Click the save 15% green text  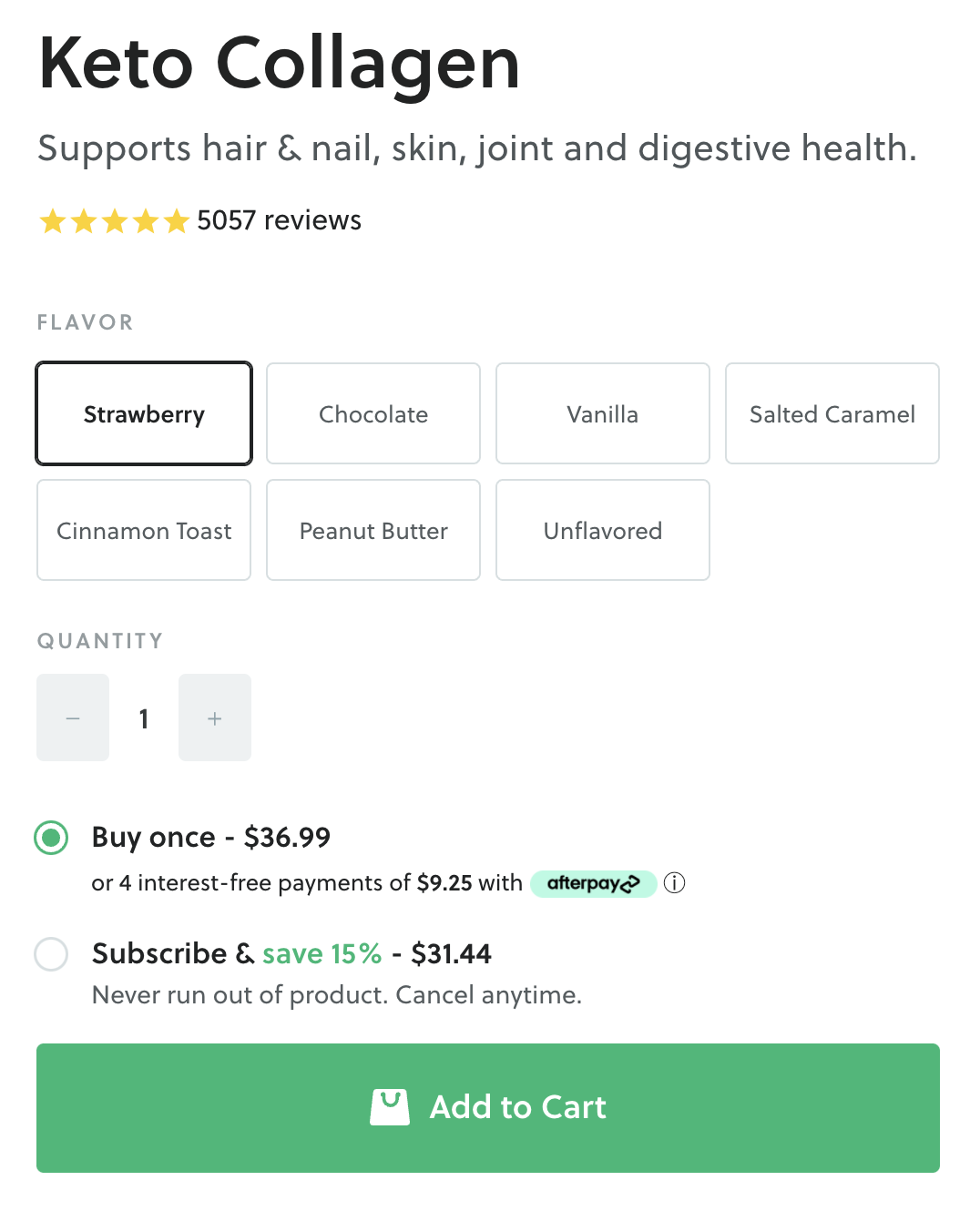tap(322, 953)
